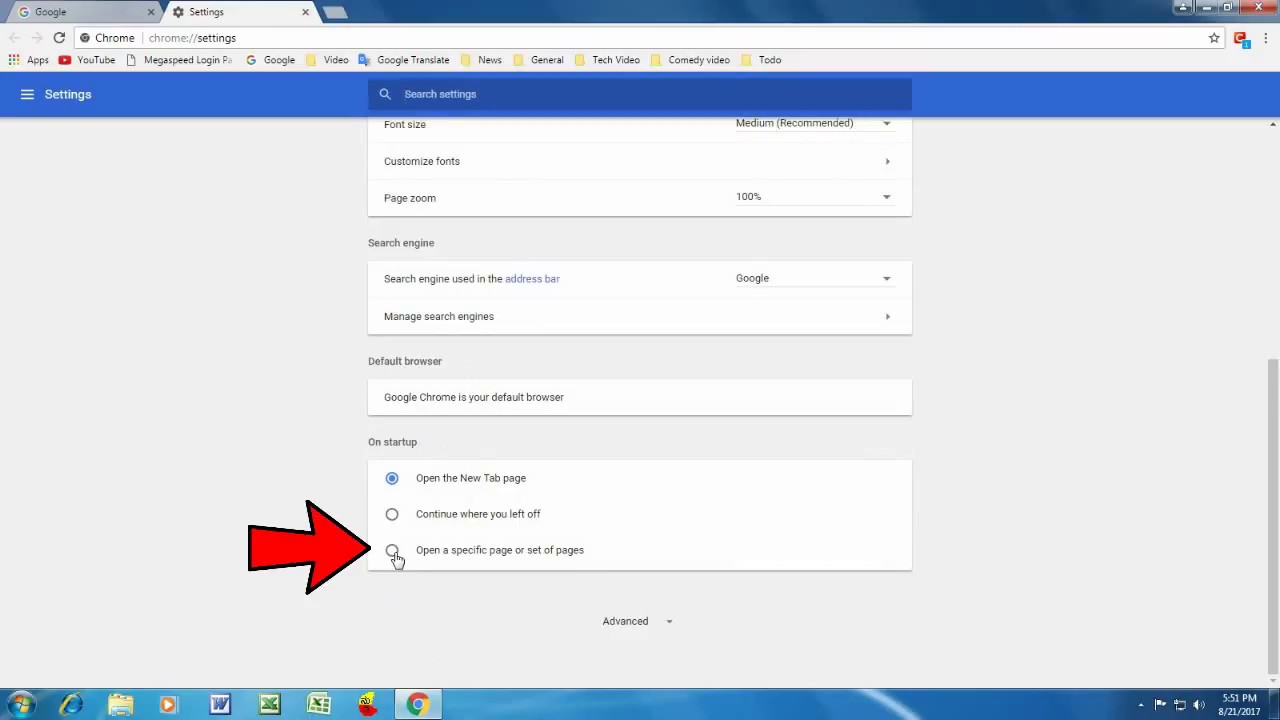Open Chrome's three-dot menu
Viewport: 1280px width, 720px height.
[1267, 38]
